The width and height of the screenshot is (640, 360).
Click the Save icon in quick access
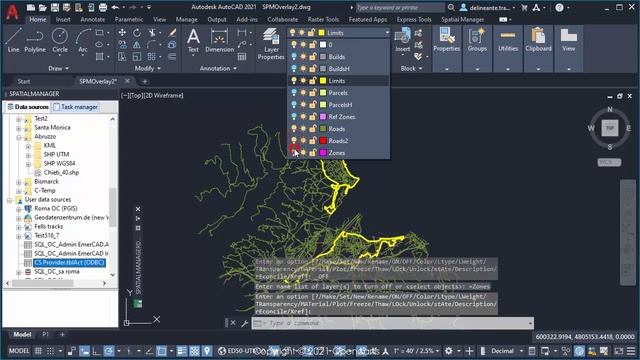point(55,7)
